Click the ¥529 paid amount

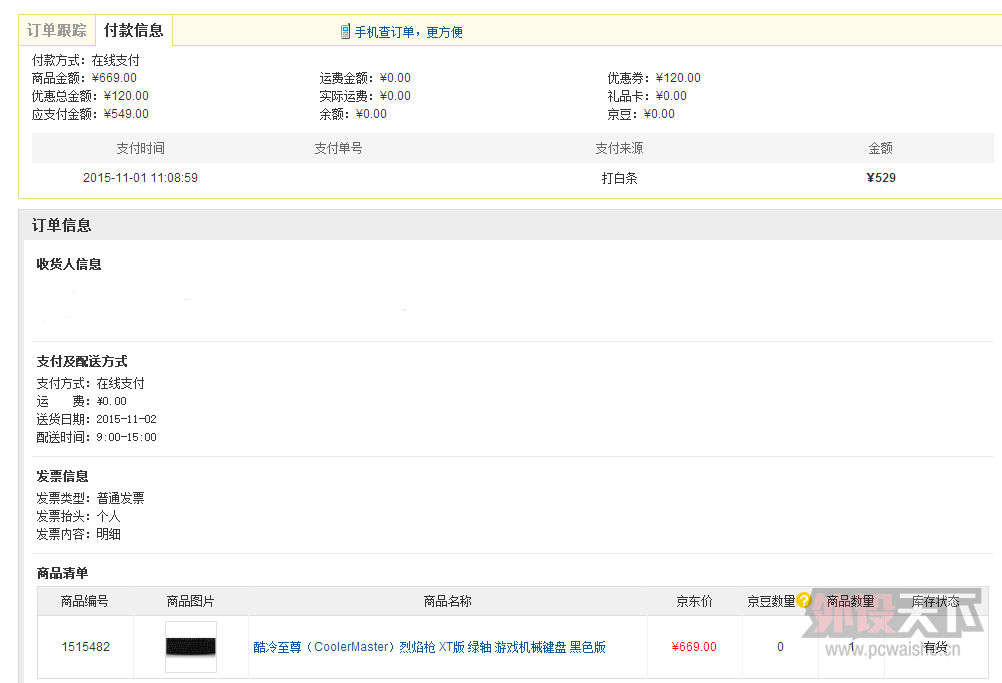tap(881, 178)
